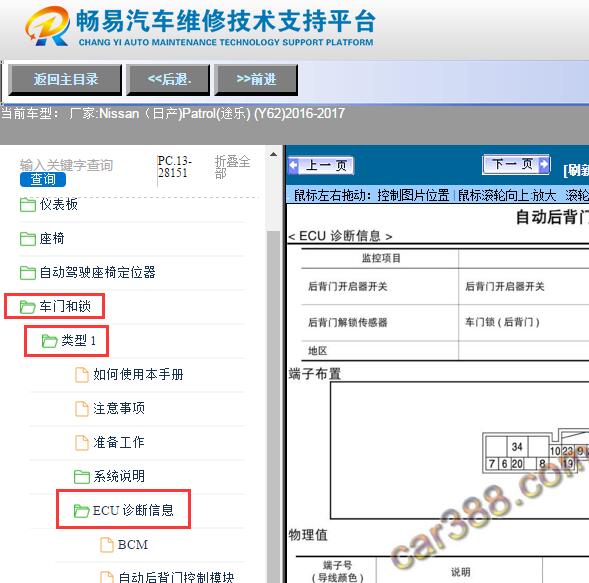
Task: Collapse the ECU 诊断信息 folder
Action: tap(133, 511)
